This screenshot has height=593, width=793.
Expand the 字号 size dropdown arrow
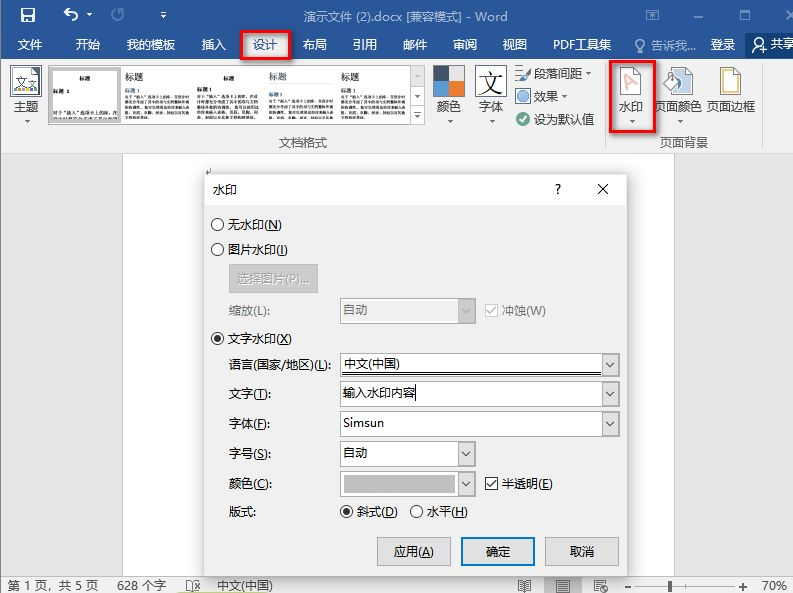(x=466, y=453)
